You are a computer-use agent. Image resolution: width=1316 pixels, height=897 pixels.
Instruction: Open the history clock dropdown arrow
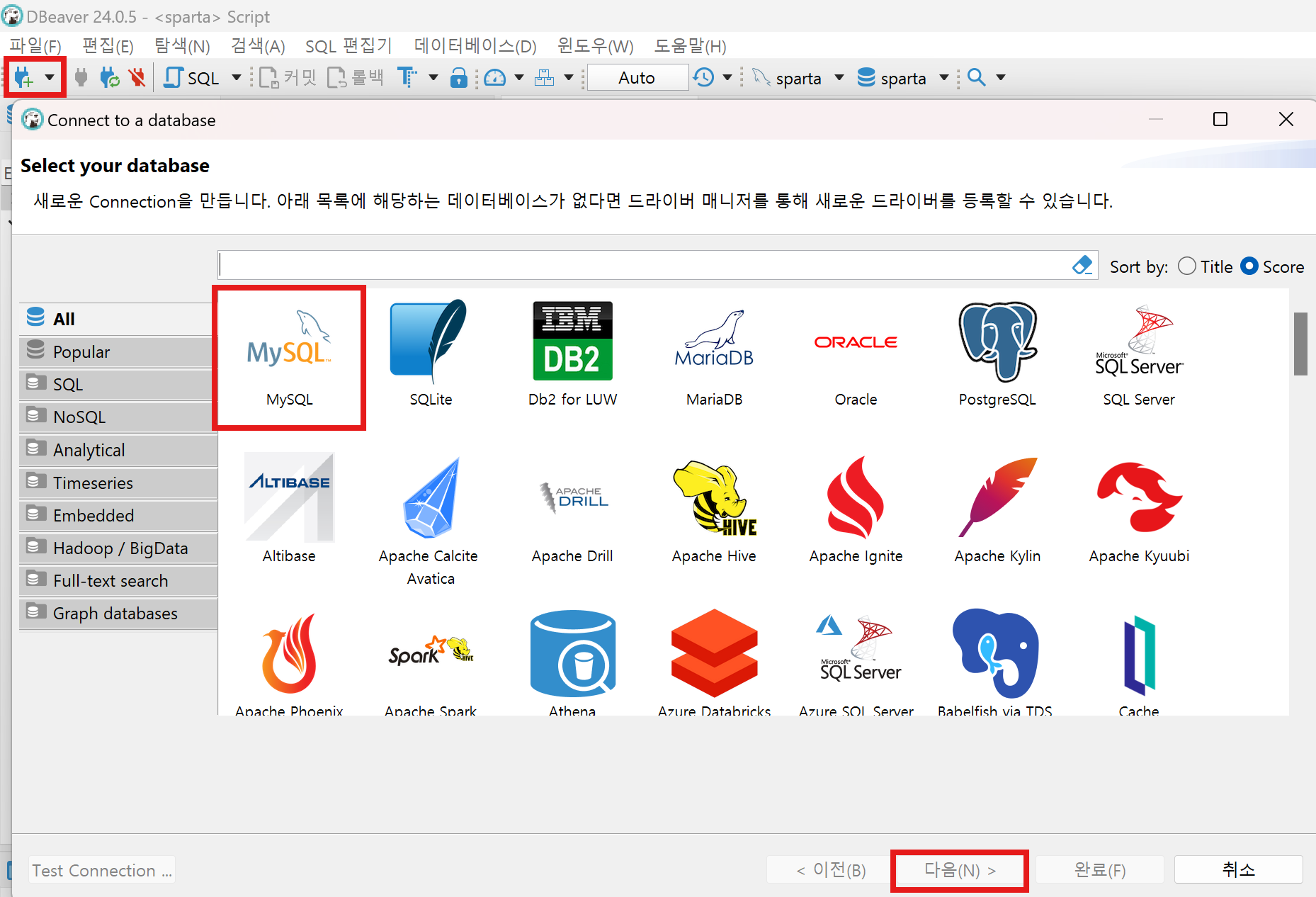point(727,77)
